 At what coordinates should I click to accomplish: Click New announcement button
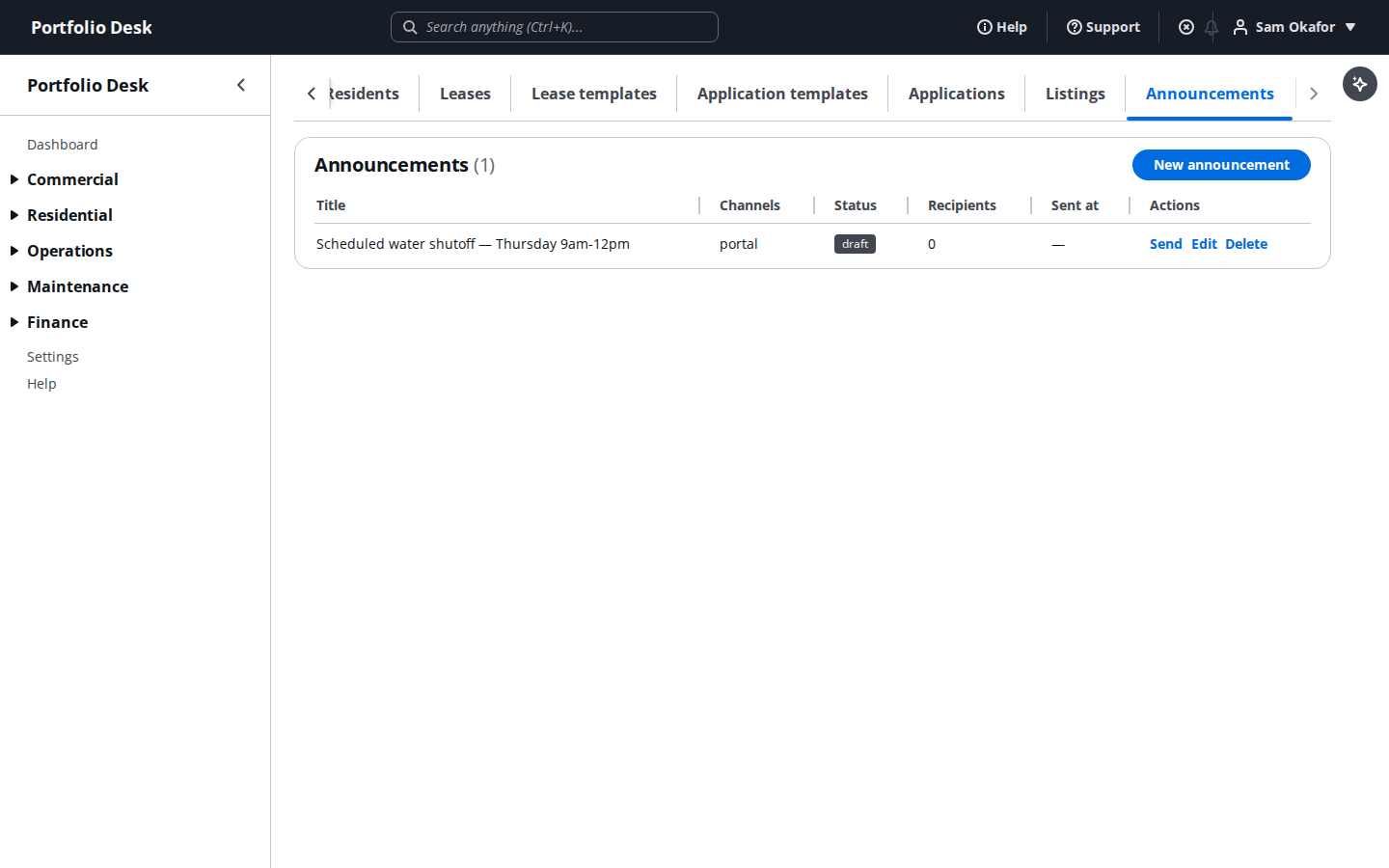pyautogui.click(x=1221, y=165)
